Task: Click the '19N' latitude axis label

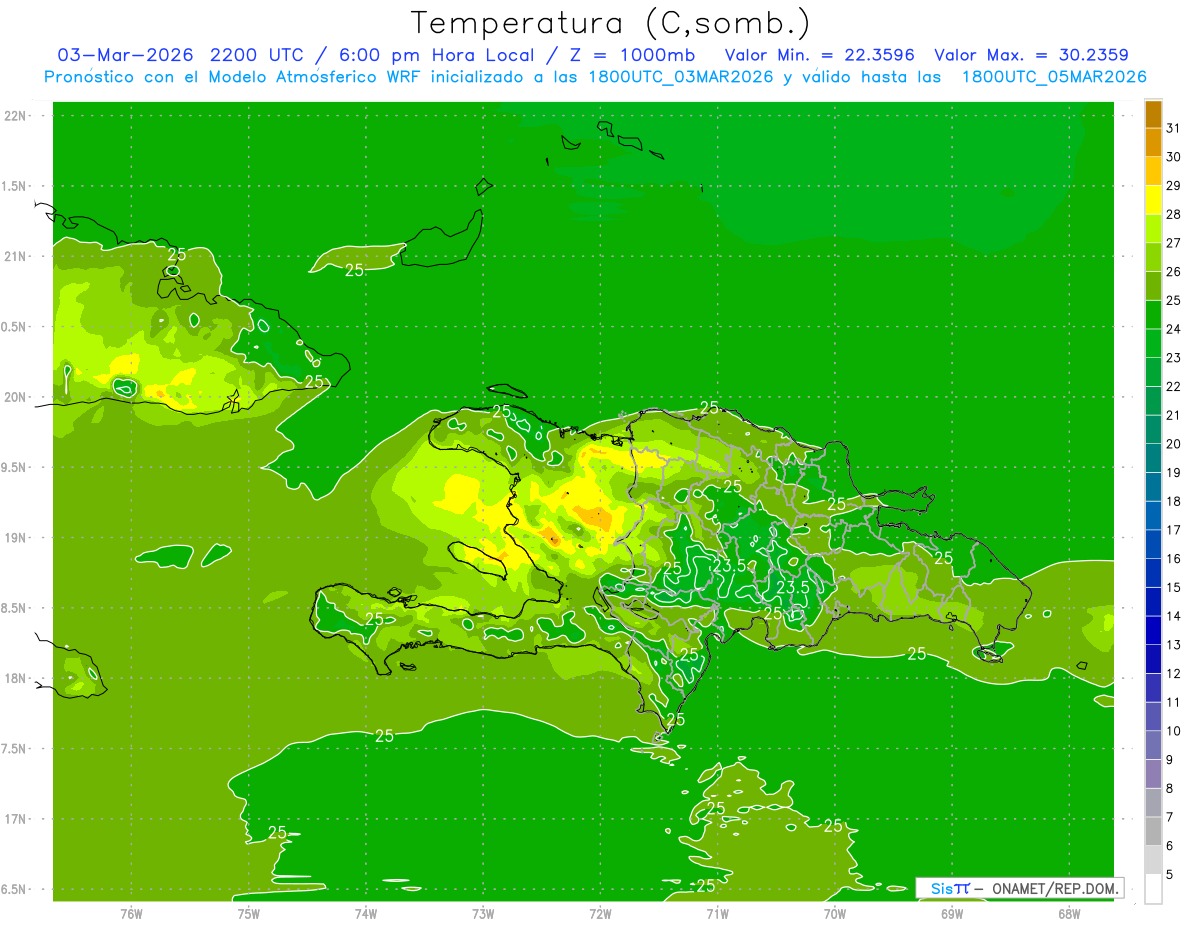Action: click(16, 538)
